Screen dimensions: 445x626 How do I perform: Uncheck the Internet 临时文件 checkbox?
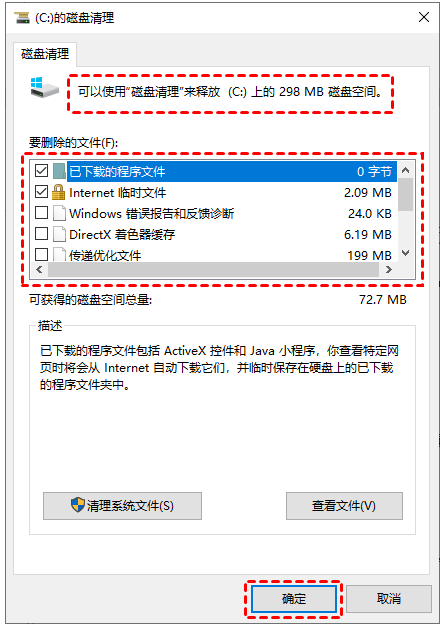click(x=42, y=192)
